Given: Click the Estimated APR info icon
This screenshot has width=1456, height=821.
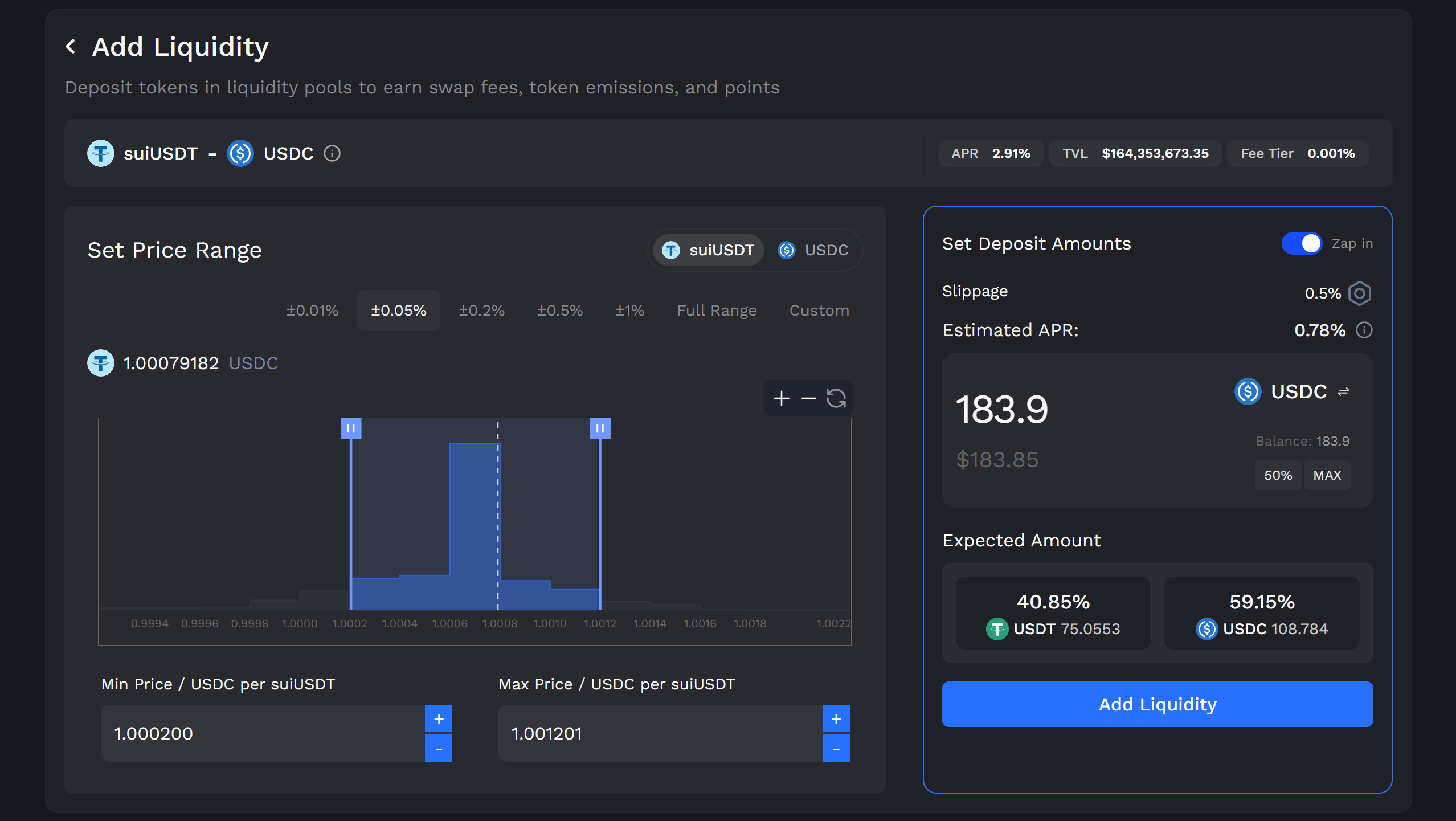Looking at the screenshot, I should coord(1364,330).
